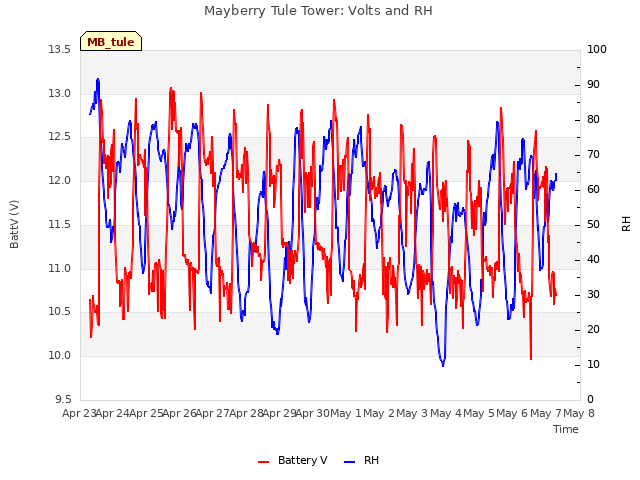640x480 pixels.
Task: Click the 11.5 left axis tick label
Action: 60,224
